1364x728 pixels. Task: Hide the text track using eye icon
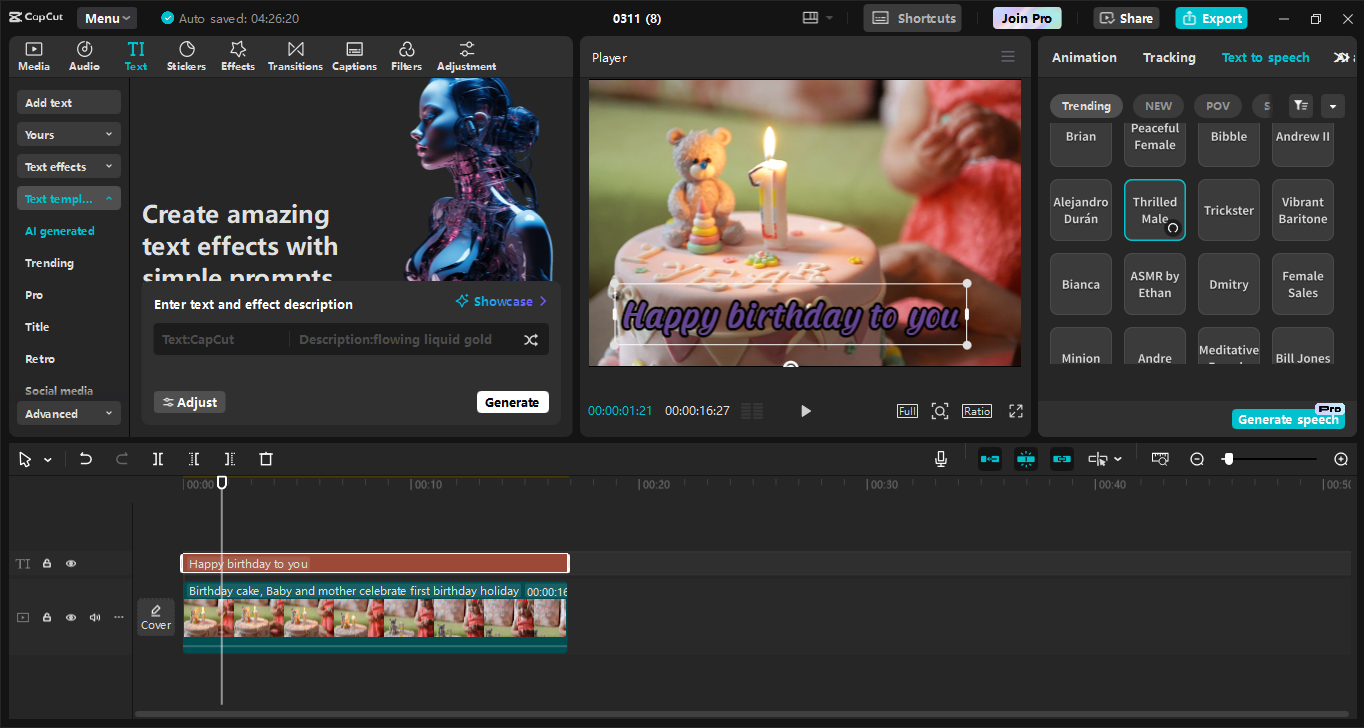pyautogui.click(x=71, y=564)
